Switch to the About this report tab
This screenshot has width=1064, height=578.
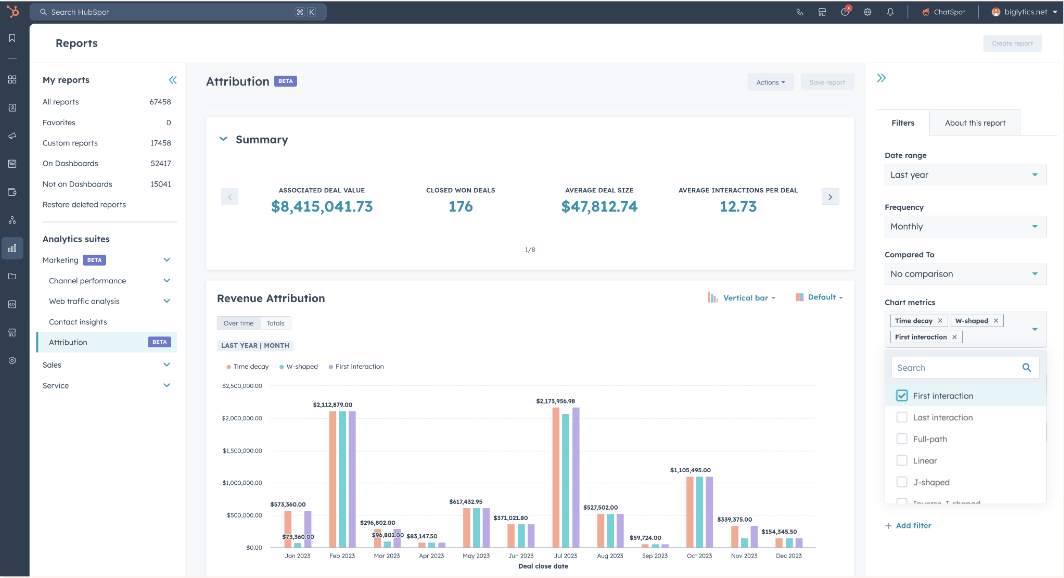pyautogui.click(x=975, y=123)
